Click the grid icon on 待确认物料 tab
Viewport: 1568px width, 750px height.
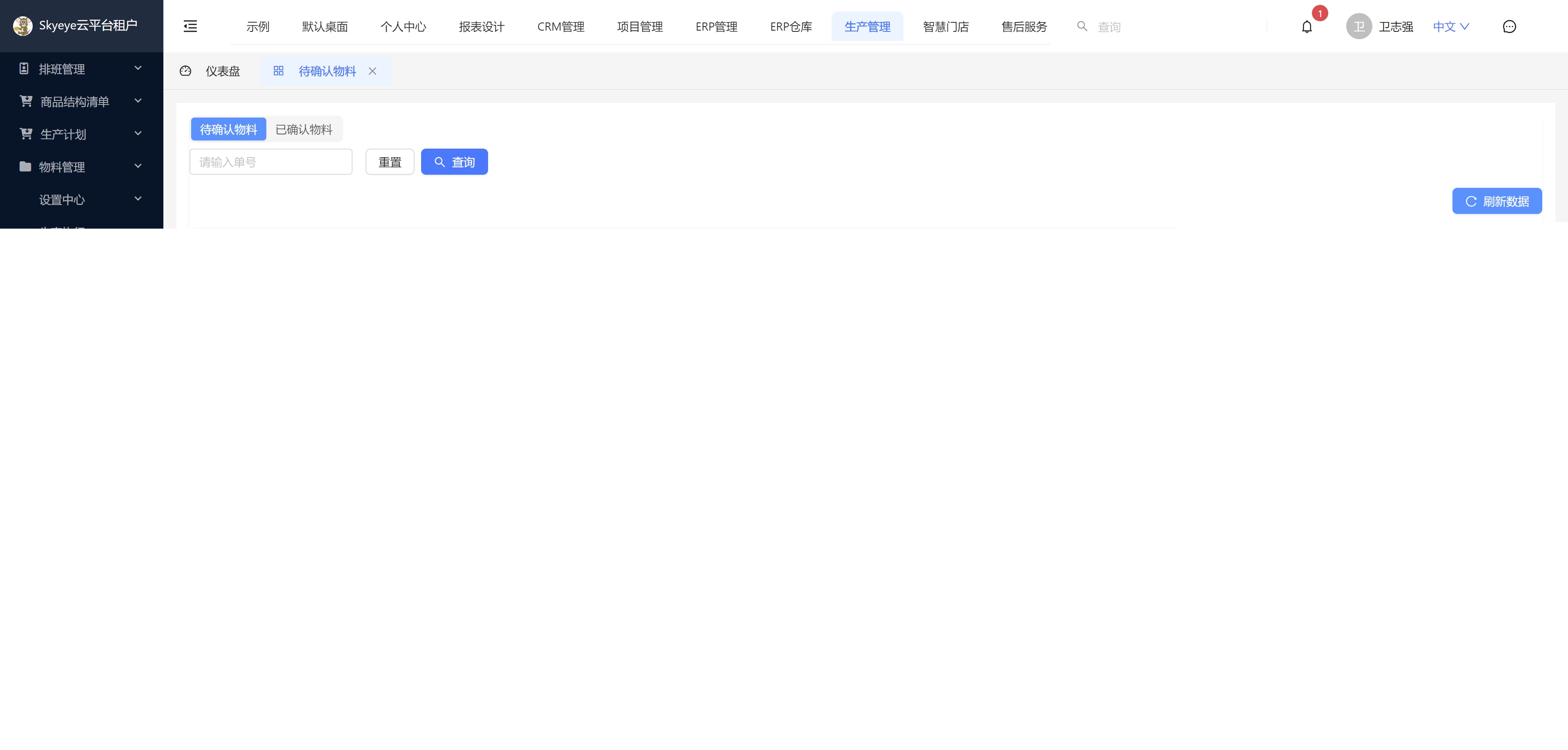[x=278, y=71]
